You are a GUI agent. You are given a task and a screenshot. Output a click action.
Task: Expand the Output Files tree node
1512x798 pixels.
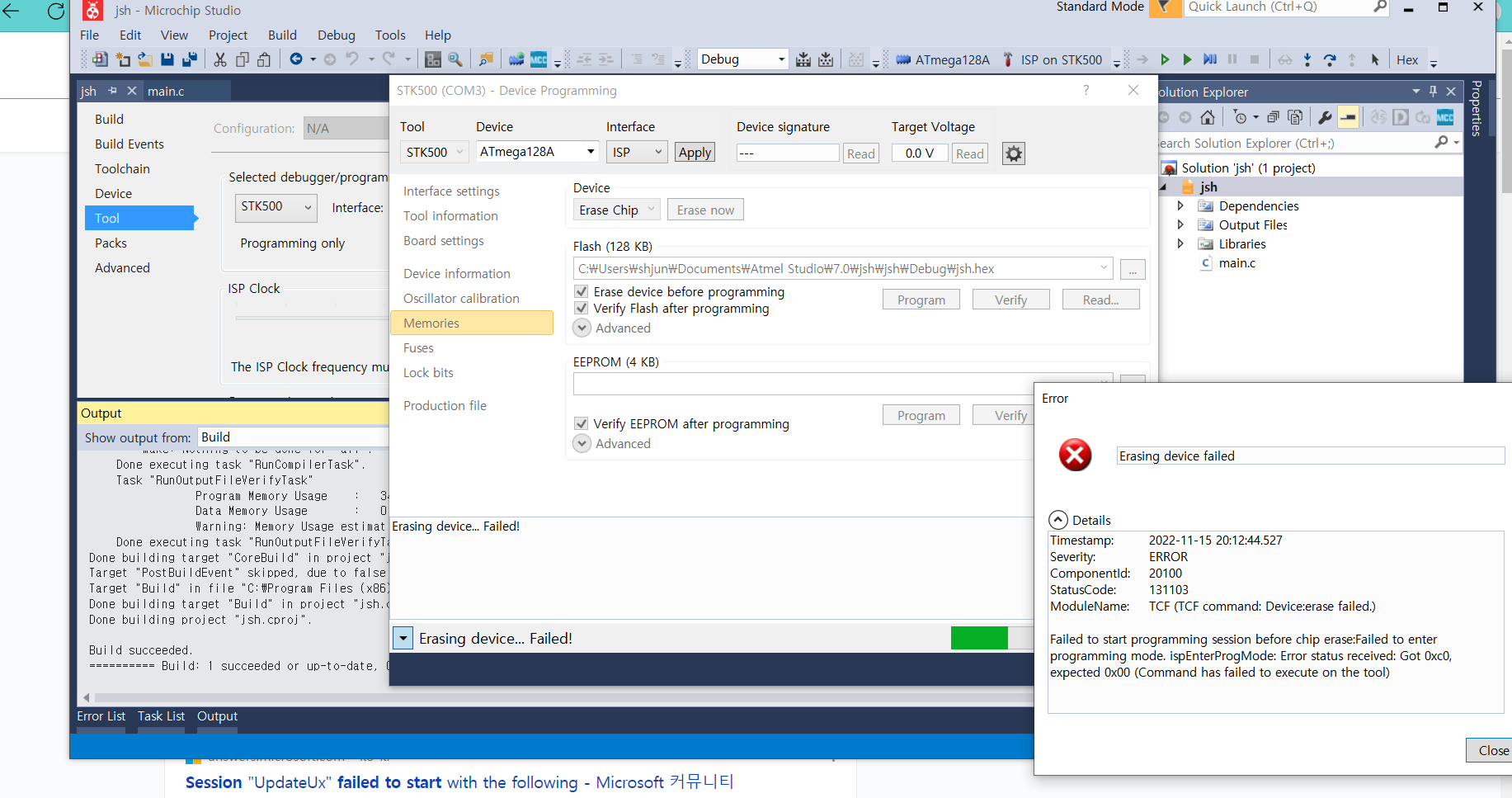tap(1180, 225)
